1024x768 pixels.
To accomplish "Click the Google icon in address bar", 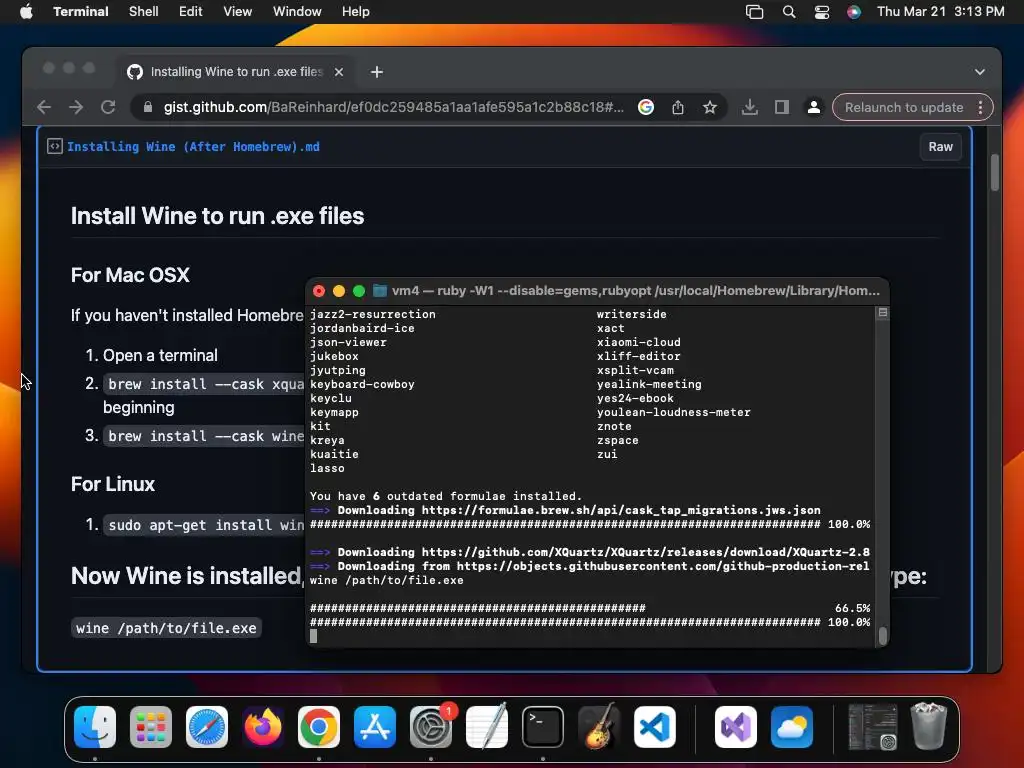I will [646, 107].
